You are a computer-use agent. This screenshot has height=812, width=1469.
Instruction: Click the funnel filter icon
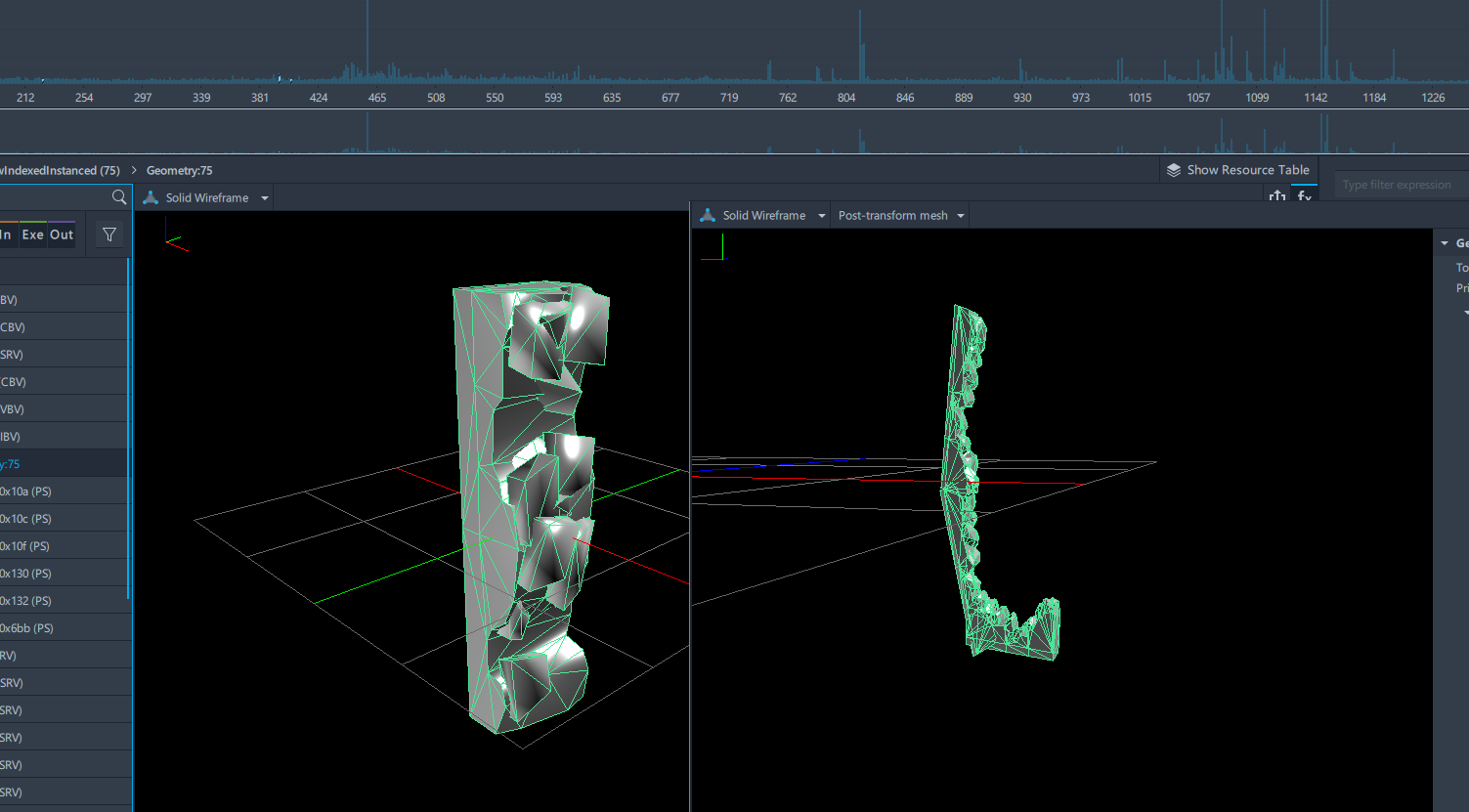[x=109, y=235]
